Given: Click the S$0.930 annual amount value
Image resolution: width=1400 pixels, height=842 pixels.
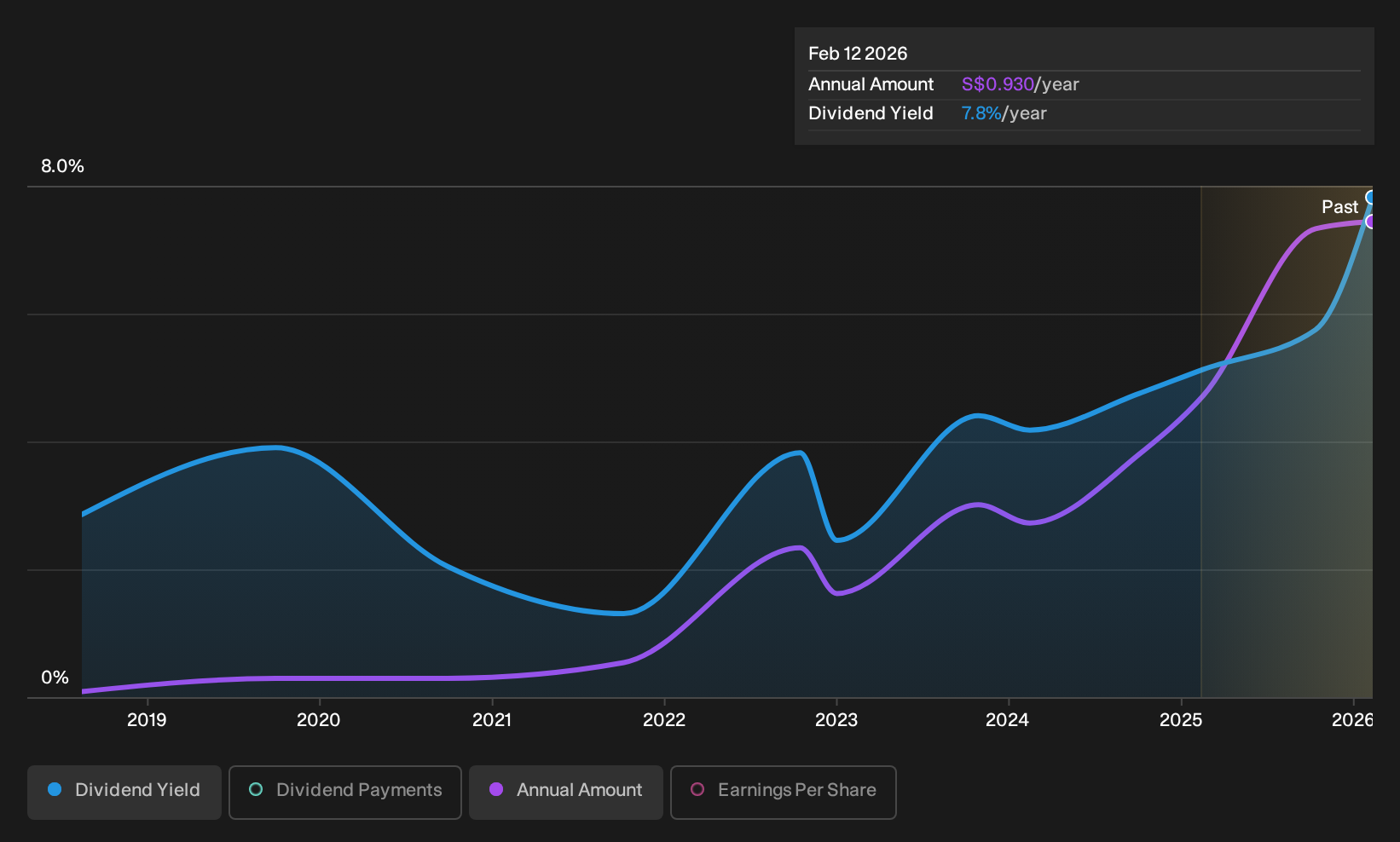Looking at the screenshot, I should pyautogui.click(x=998, y=84).
